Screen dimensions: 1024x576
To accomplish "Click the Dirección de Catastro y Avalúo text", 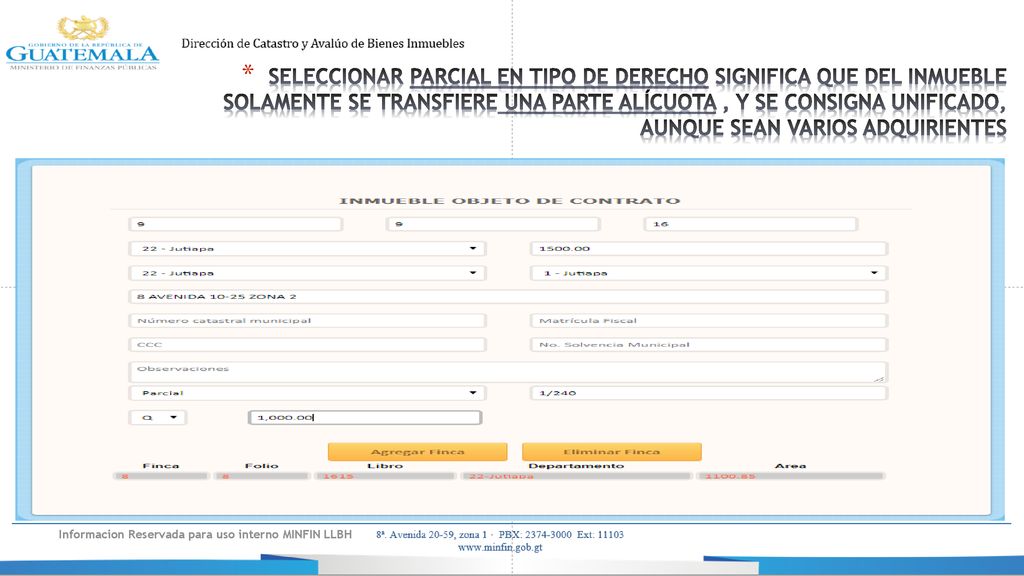I will pyautogui.click(x=323, y=44).
